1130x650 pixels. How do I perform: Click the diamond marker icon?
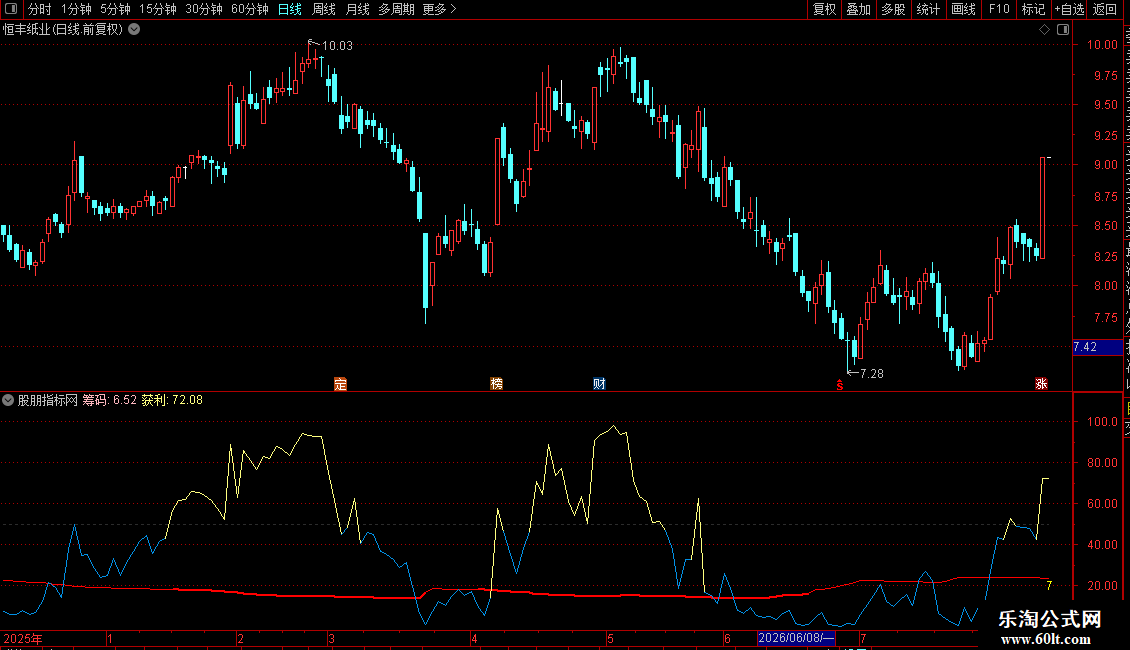[1044, 30]
